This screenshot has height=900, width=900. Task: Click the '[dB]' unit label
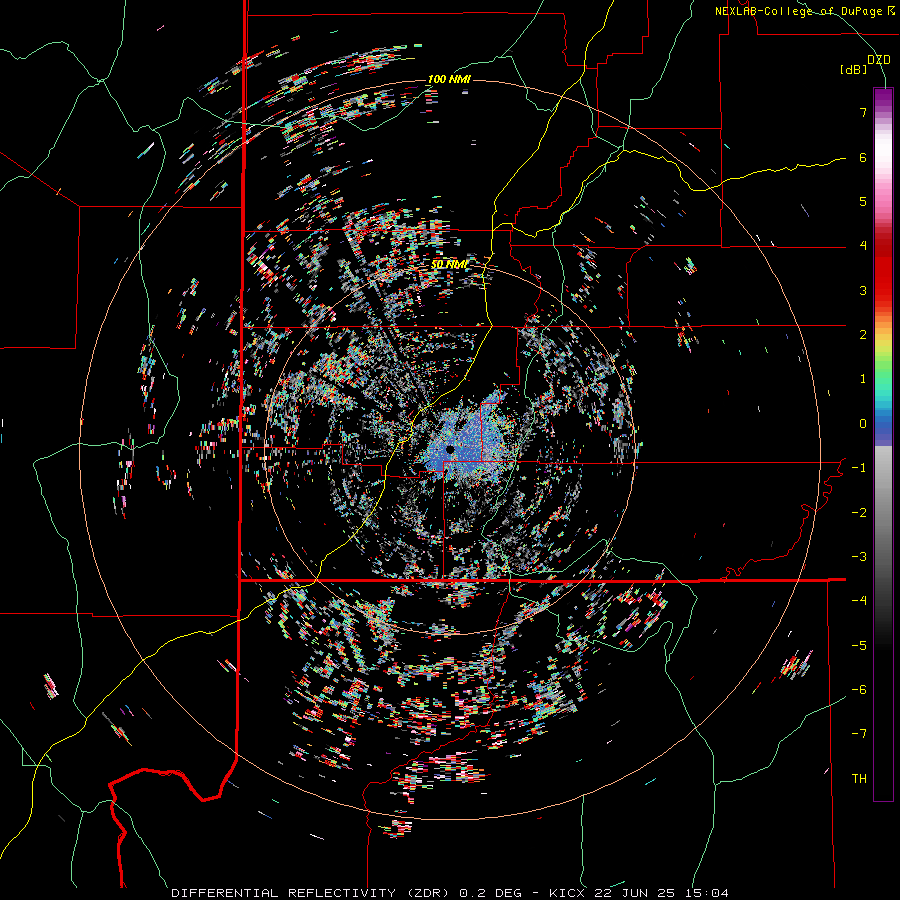click(x=854, y=70)
